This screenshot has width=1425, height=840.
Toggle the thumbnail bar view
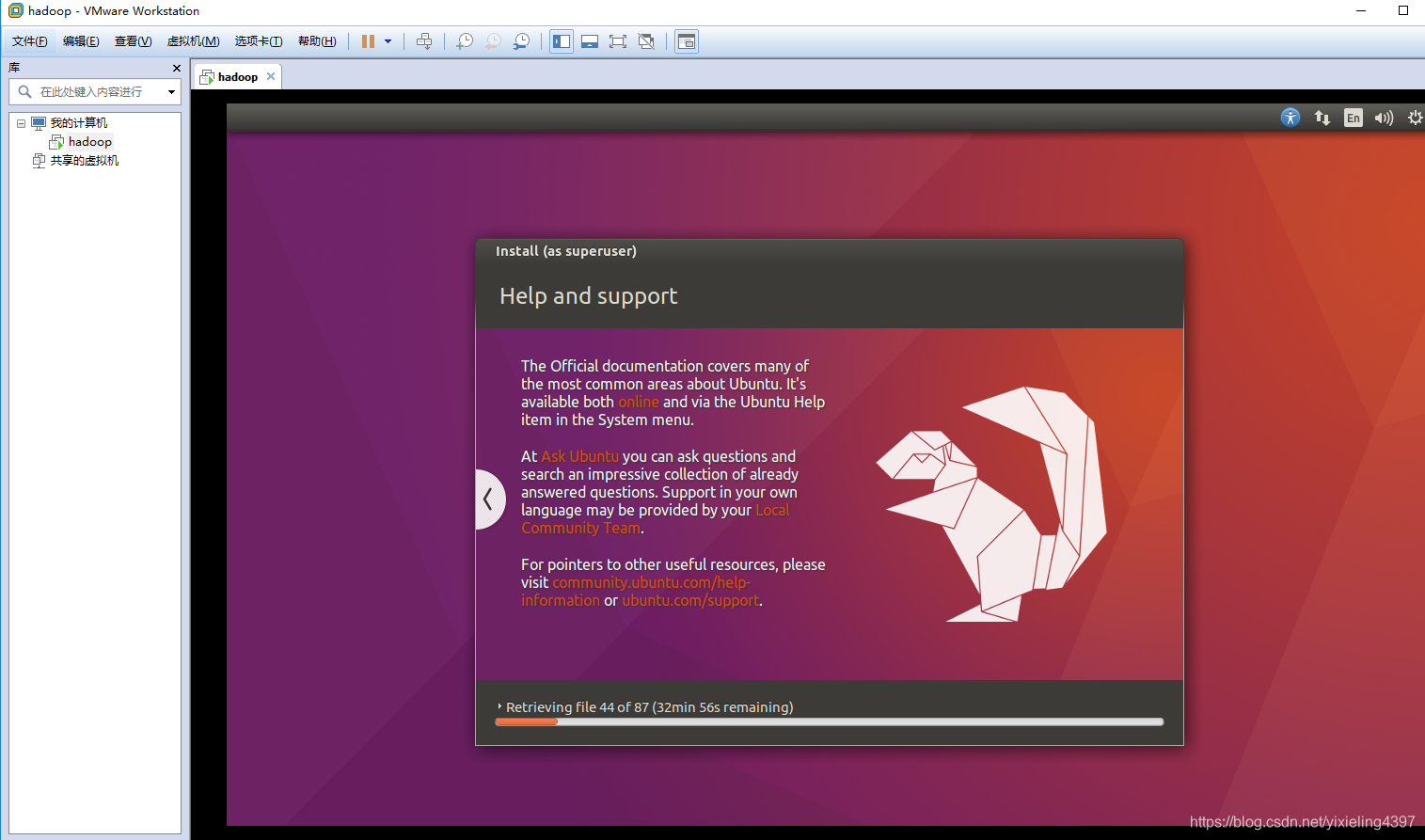click(590, 41)
